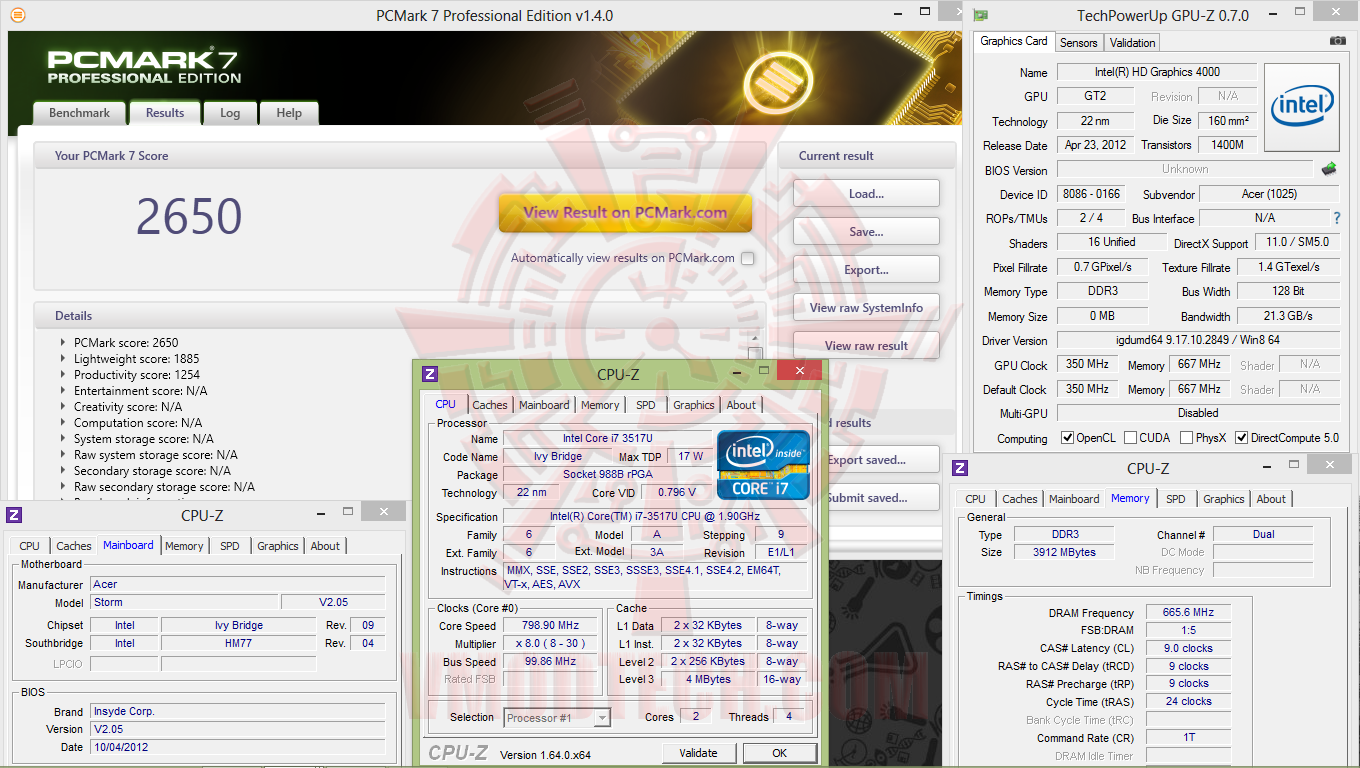
Task: Click the Bus Interface question mark icon
Action: [1337, 218]
